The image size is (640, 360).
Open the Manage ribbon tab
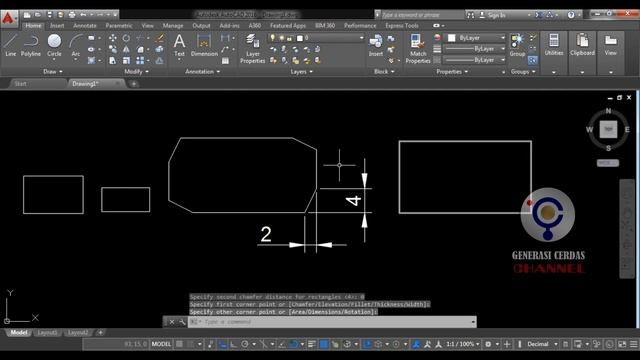[x=173, y=26]
